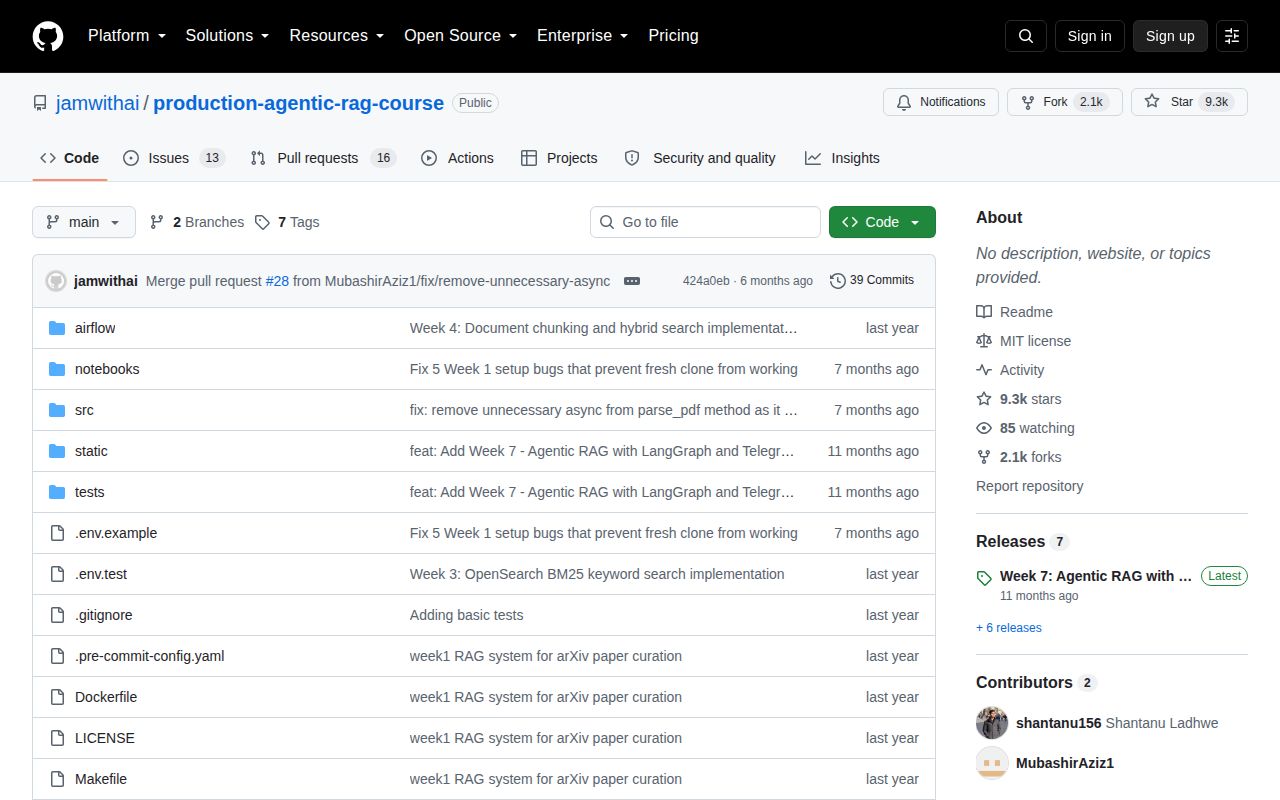The image size is (1280, 800).
Task: Expand the Solutions menu
Action: 228,36
